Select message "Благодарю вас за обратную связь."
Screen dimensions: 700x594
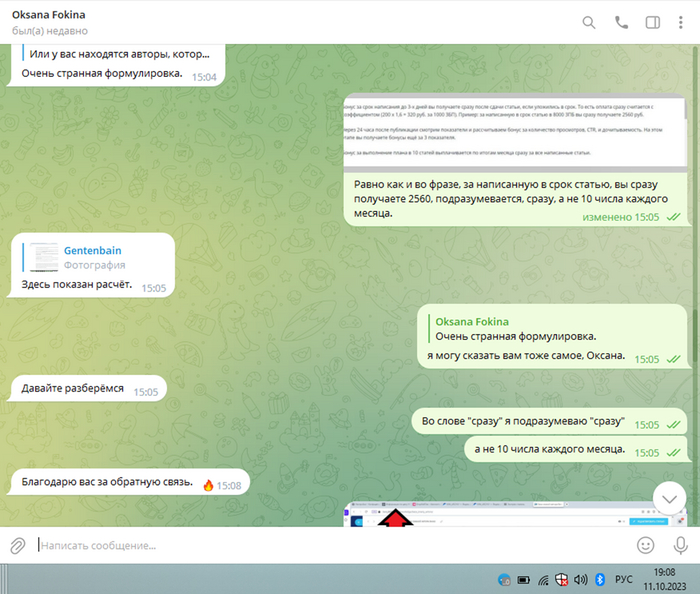[x=107, y=482]
